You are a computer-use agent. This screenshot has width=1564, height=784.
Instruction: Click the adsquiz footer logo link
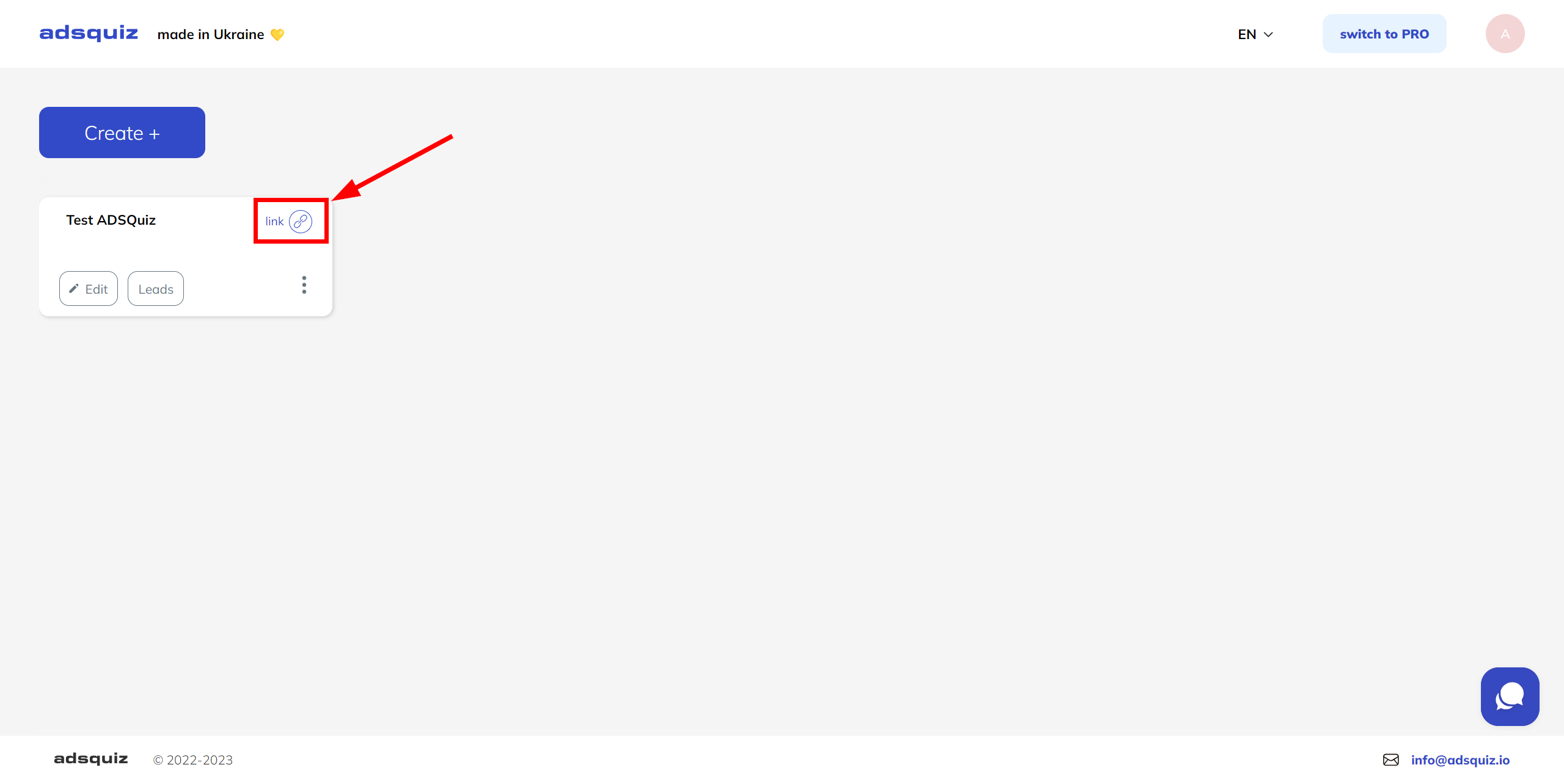[90, 758]
